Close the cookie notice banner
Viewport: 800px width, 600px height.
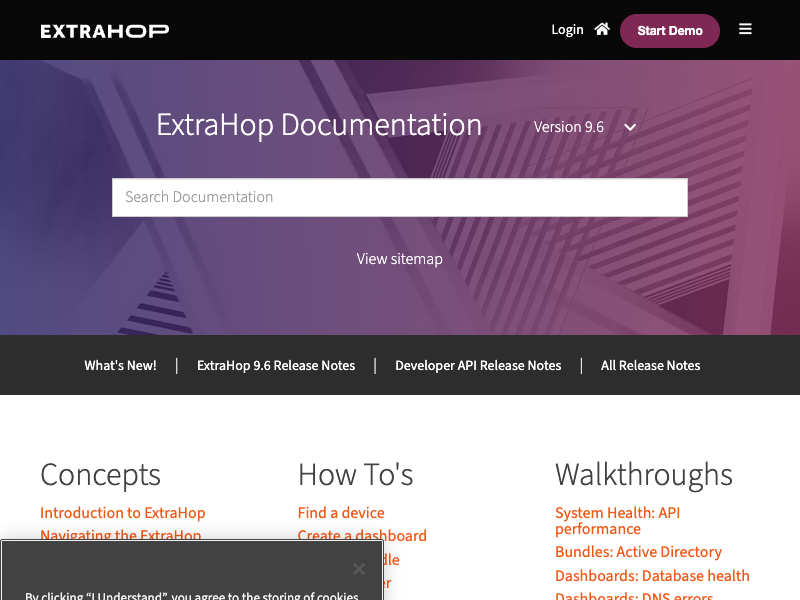point(359,568)
